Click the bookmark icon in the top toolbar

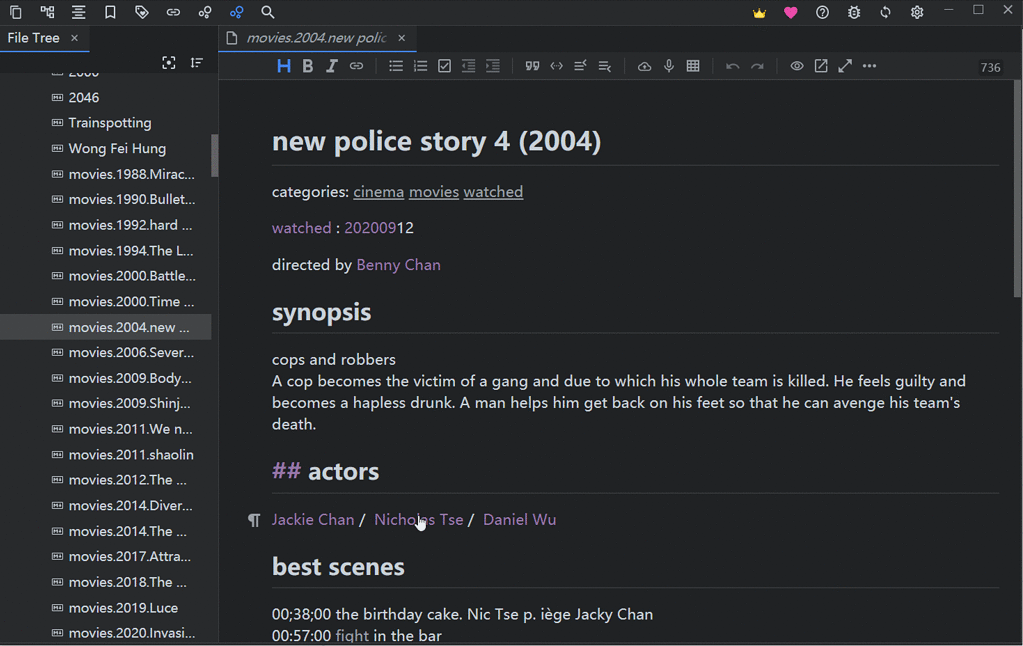[110, 12]
